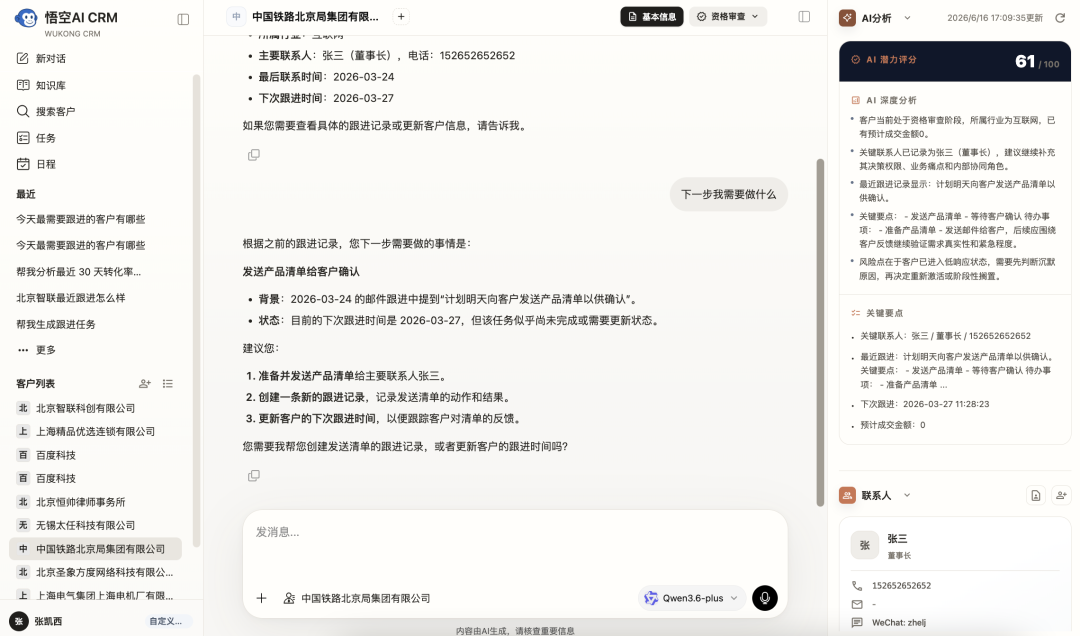The width and height of the screenshot is (1080, 636).
Task: Select customer 北京圣象方度网络科技有限公司
Action: point(95,572)
